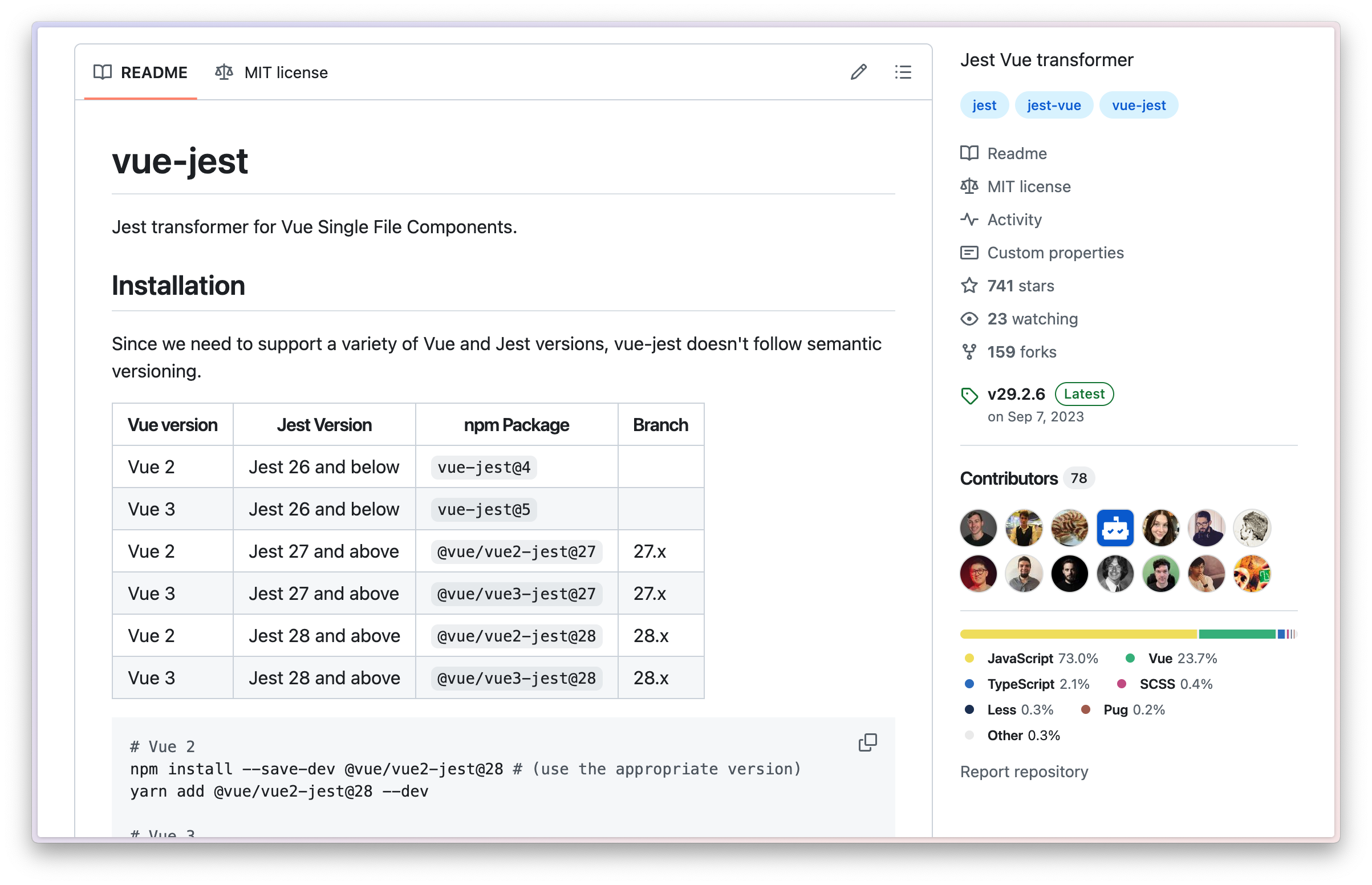Click the scale icon beside sidebar MIT license
Viewport: 1372px width, 885px height.
(x=969, y=186)
